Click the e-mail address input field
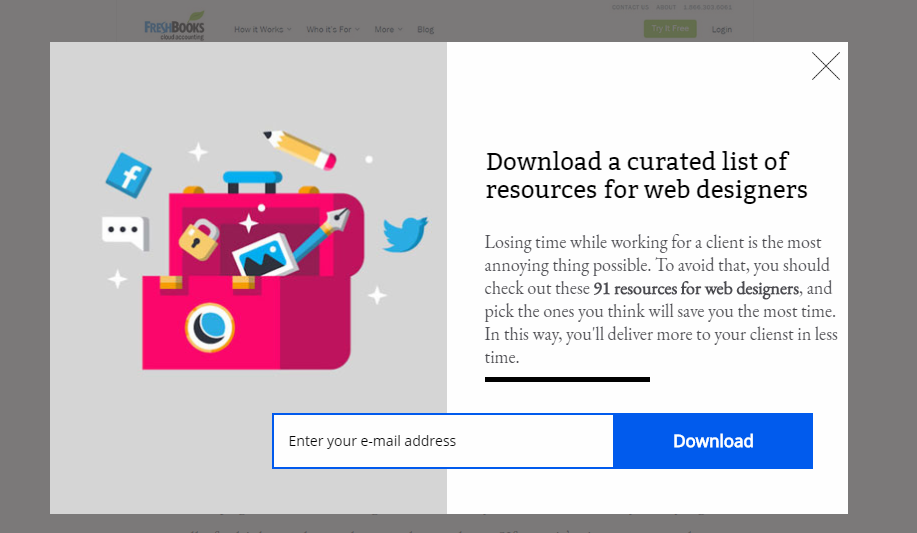 tap(443, 441)
